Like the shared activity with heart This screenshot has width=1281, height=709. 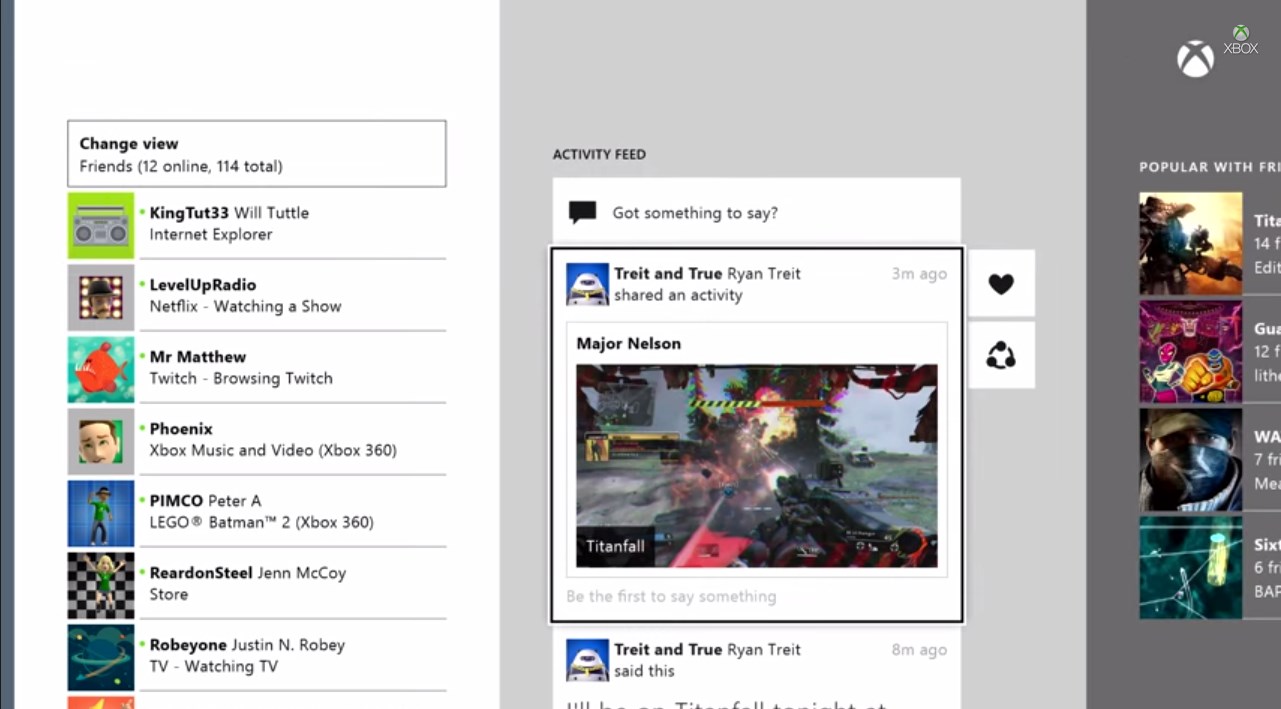pos(1001,283)
